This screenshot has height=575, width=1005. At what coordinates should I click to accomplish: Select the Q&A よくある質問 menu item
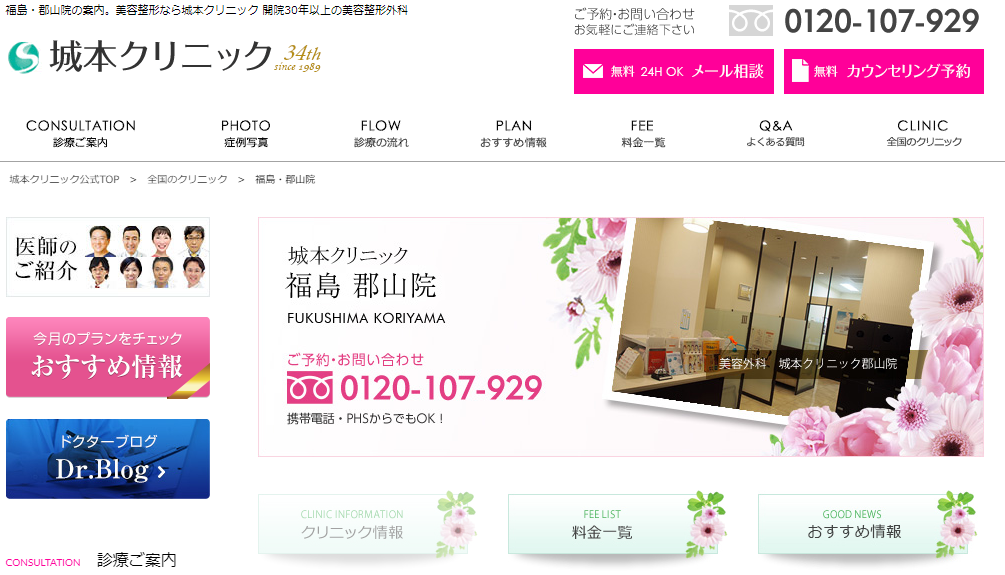tap(775, 133)
